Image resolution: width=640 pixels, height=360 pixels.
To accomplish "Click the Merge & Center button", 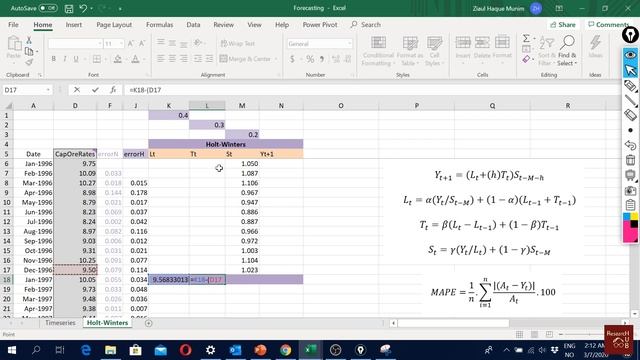I will tap(246, 59).
